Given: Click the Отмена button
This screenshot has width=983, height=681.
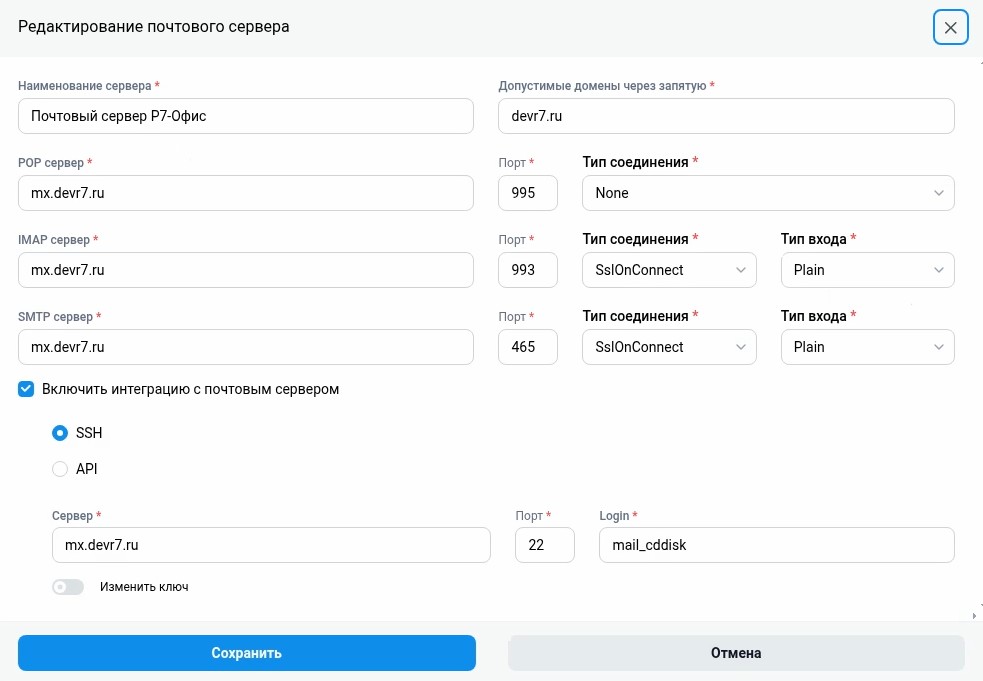Looking at the screenshot, I should point(736,653).
